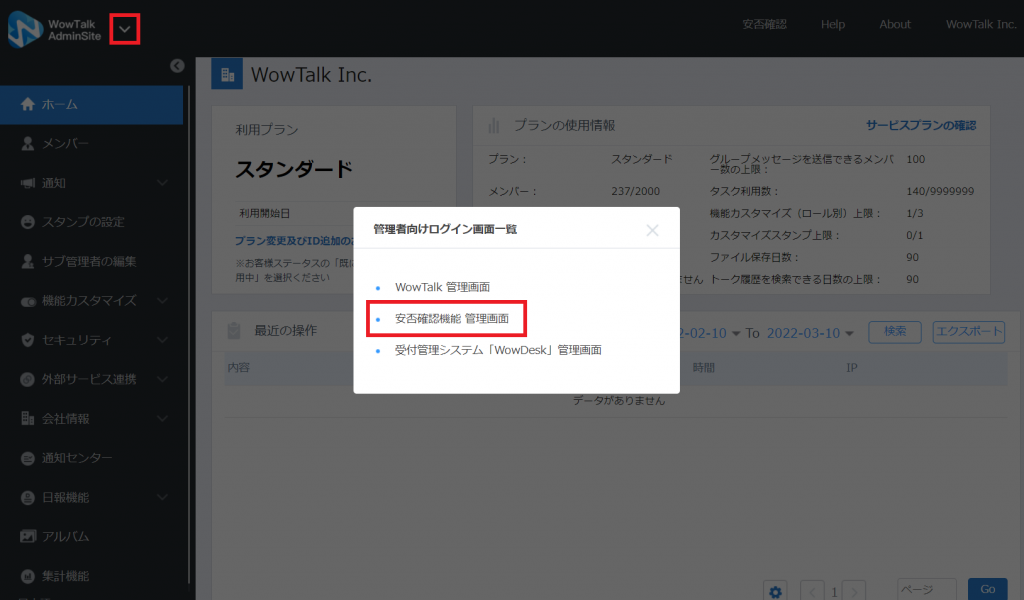Click the IP column header
This screenshot has height=600, width=1024.
(x=852, y=368)
